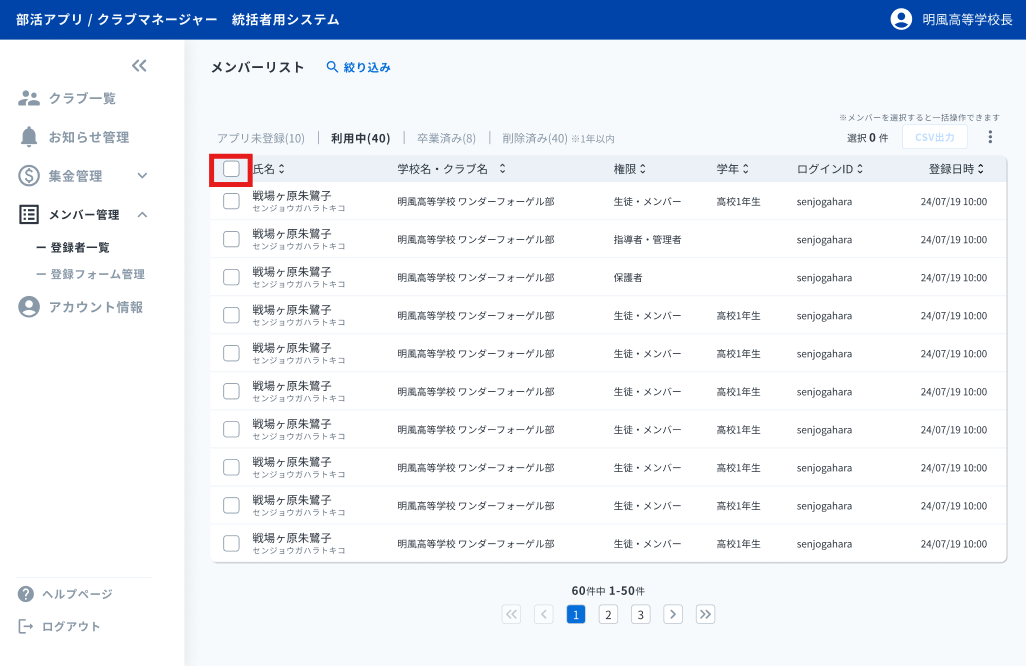1026x666 pixels.
Task: Click the メンバー管理 list icon
Action: [29, 215]
